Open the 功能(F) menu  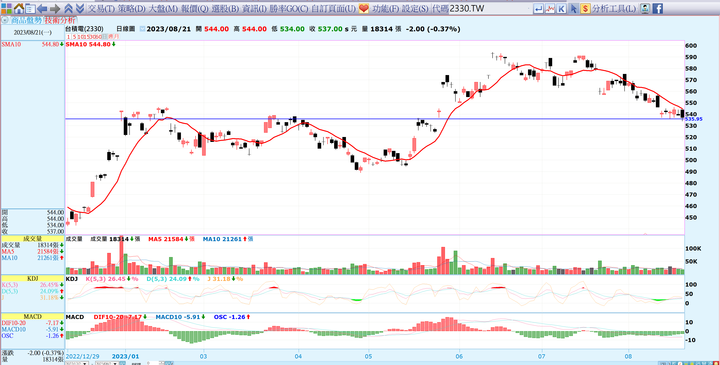pyautogui.click(x=385, y=9)
